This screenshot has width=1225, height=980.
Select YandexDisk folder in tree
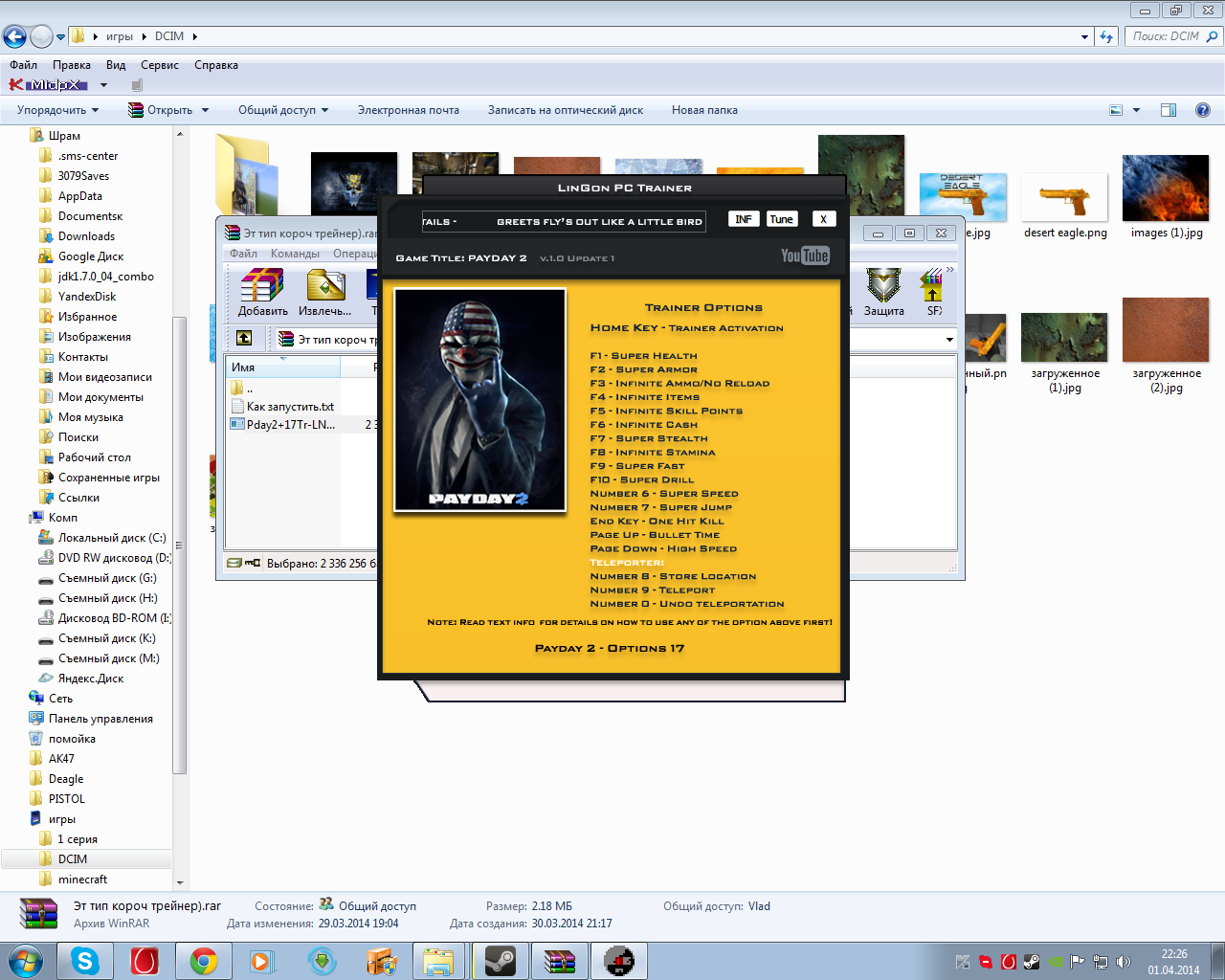[87, 297]
